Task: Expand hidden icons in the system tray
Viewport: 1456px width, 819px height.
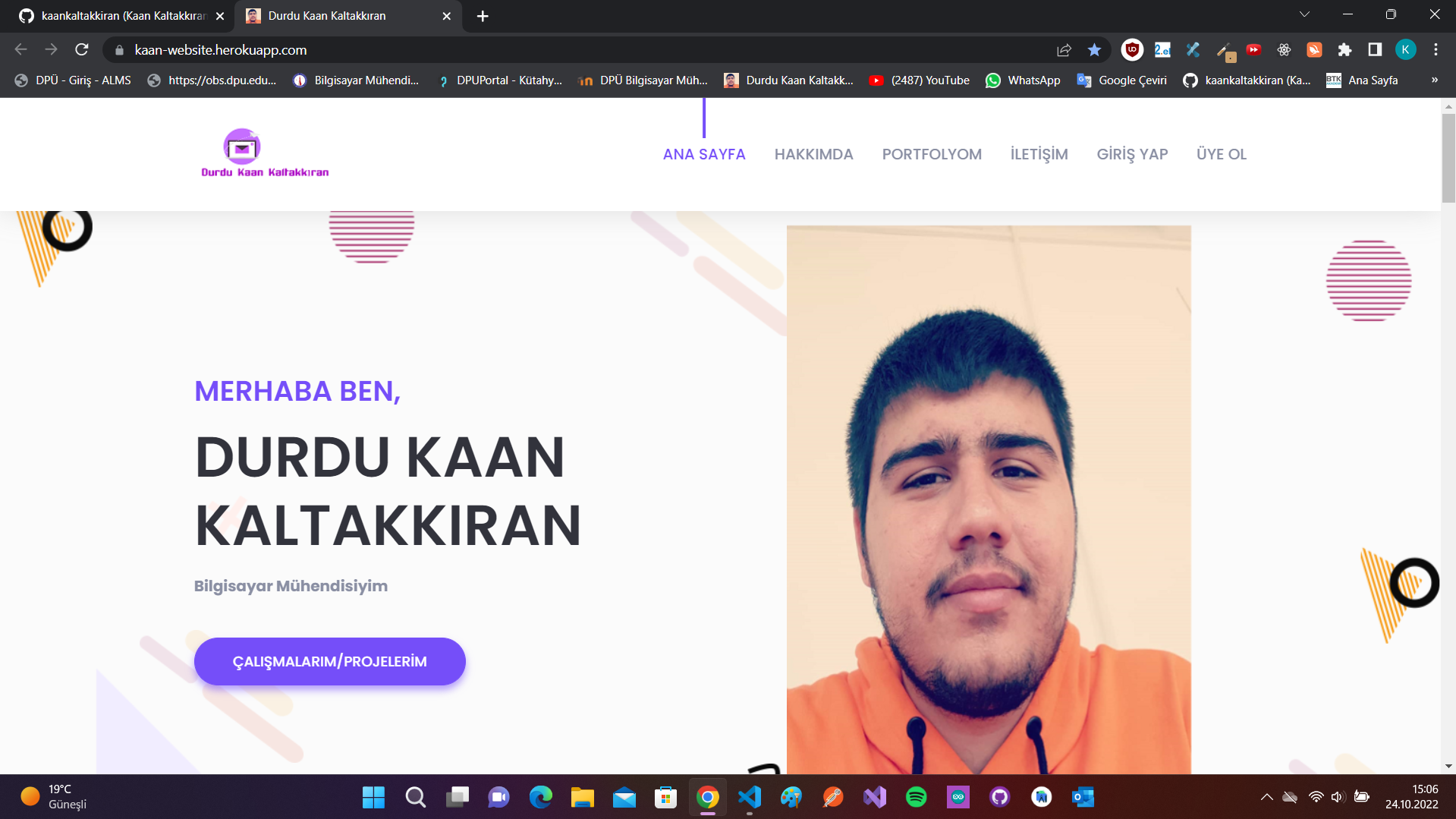Action: coord(1266,797)
